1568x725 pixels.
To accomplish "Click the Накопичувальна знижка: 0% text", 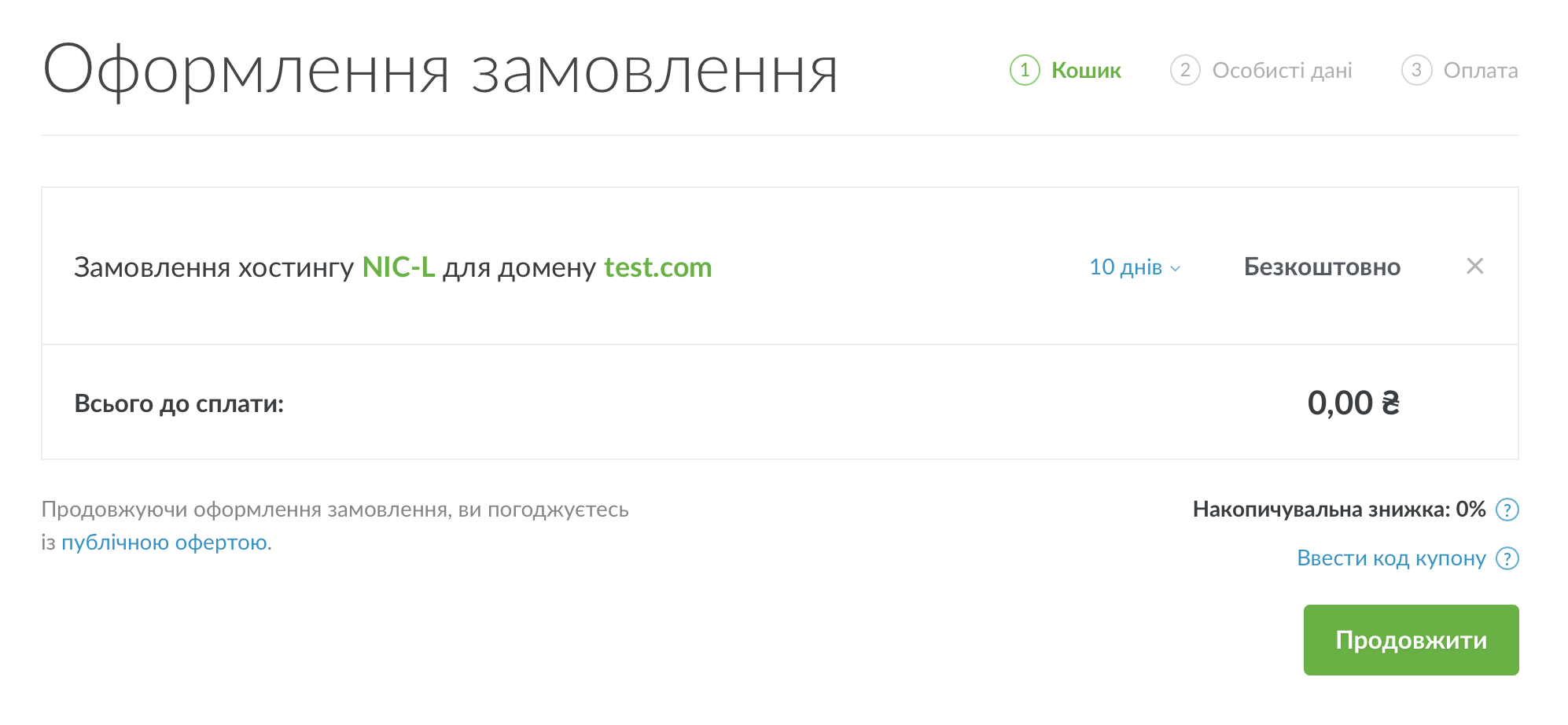I will point(1338,510).
